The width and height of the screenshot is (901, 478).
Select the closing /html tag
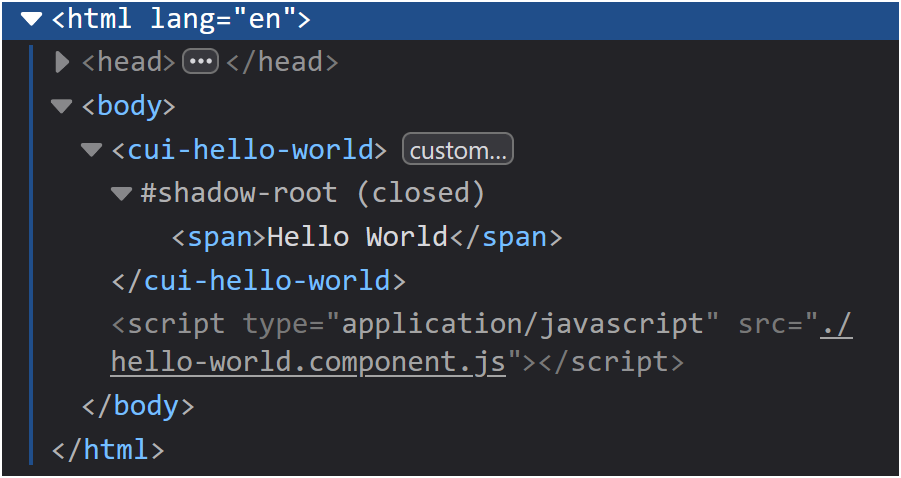coord(108,450)
